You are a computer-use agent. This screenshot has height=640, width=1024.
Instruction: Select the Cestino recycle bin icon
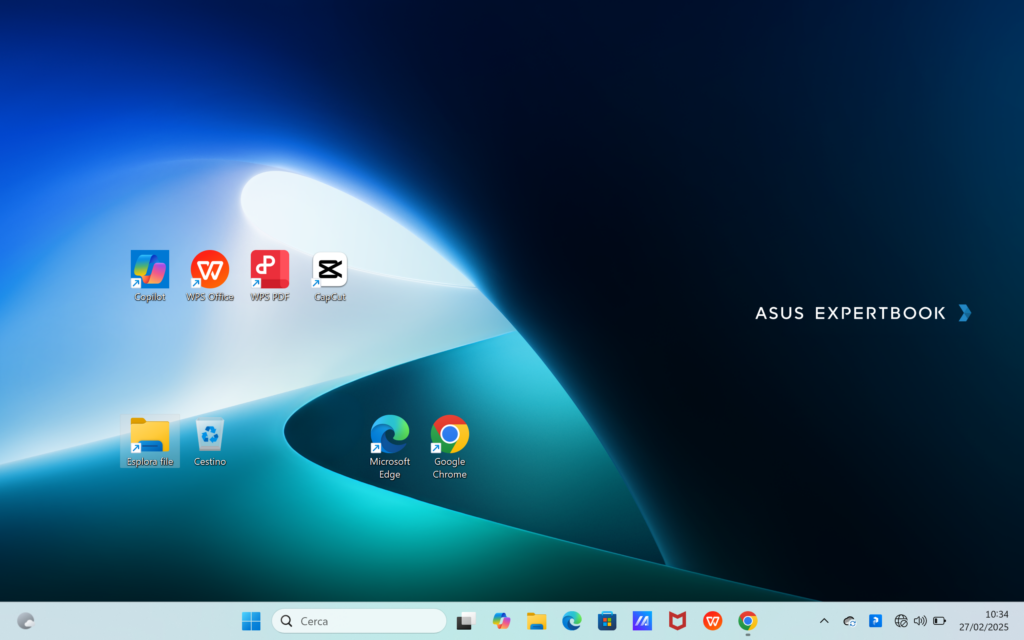point(210,437)
